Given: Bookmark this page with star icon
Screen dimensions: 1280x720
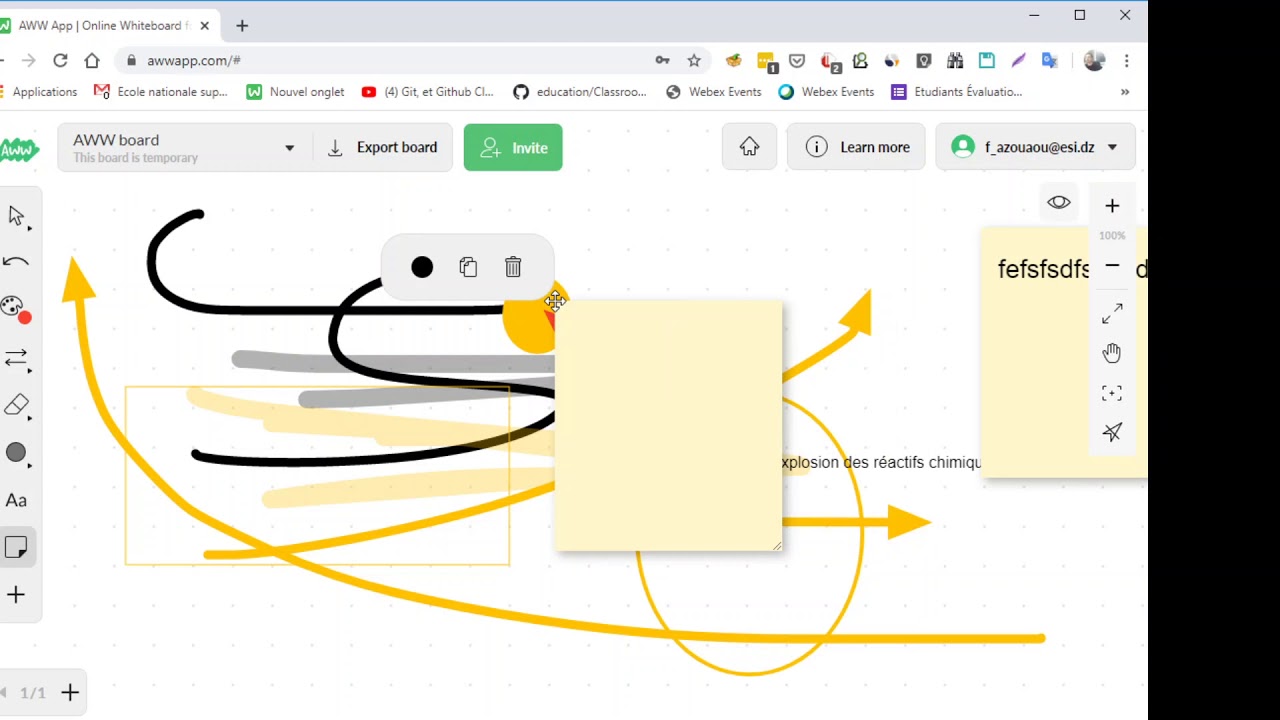Looking at the screenshot, I should [694, 60].
